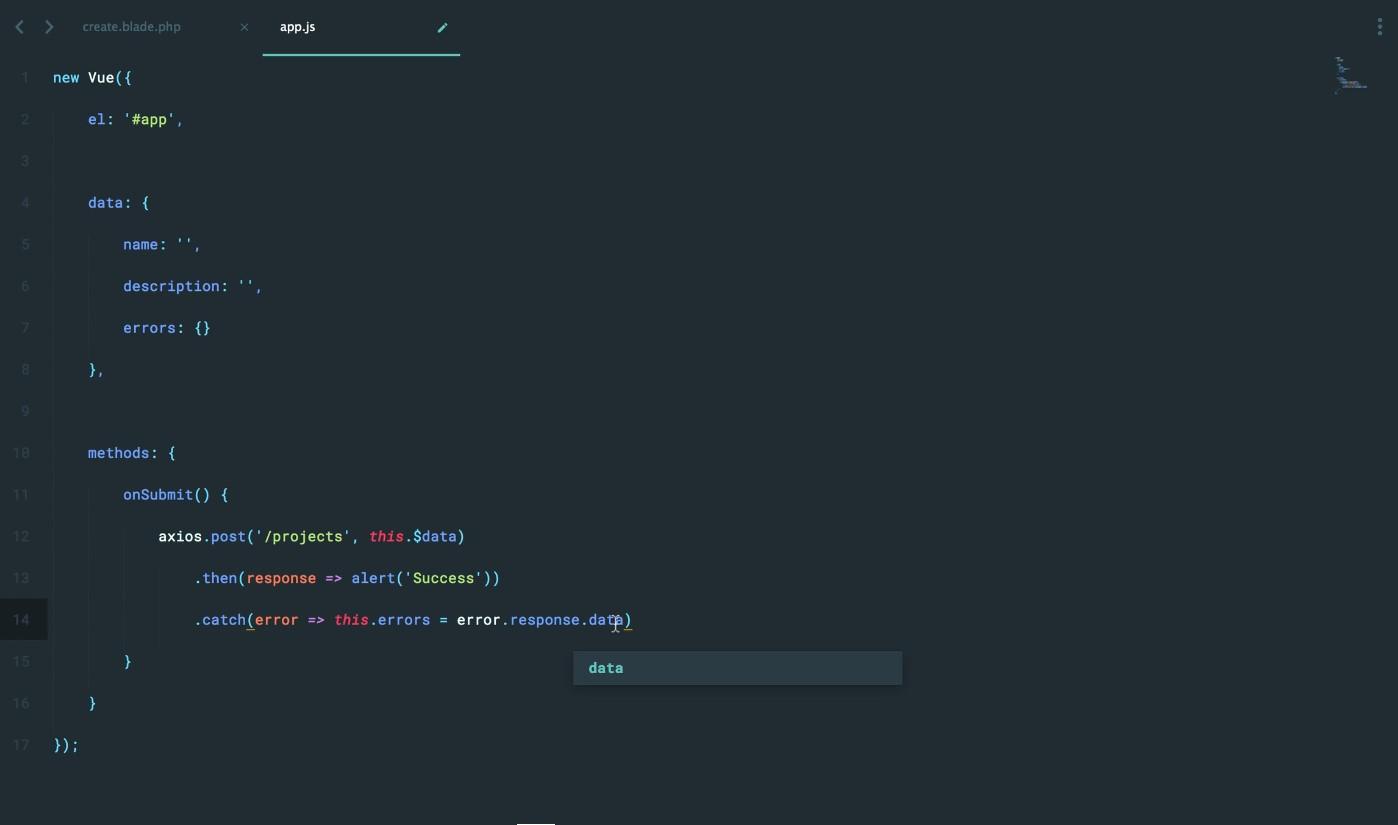Click "$data" on line 12
1398x825 pixels.
[x=434, y=537]
